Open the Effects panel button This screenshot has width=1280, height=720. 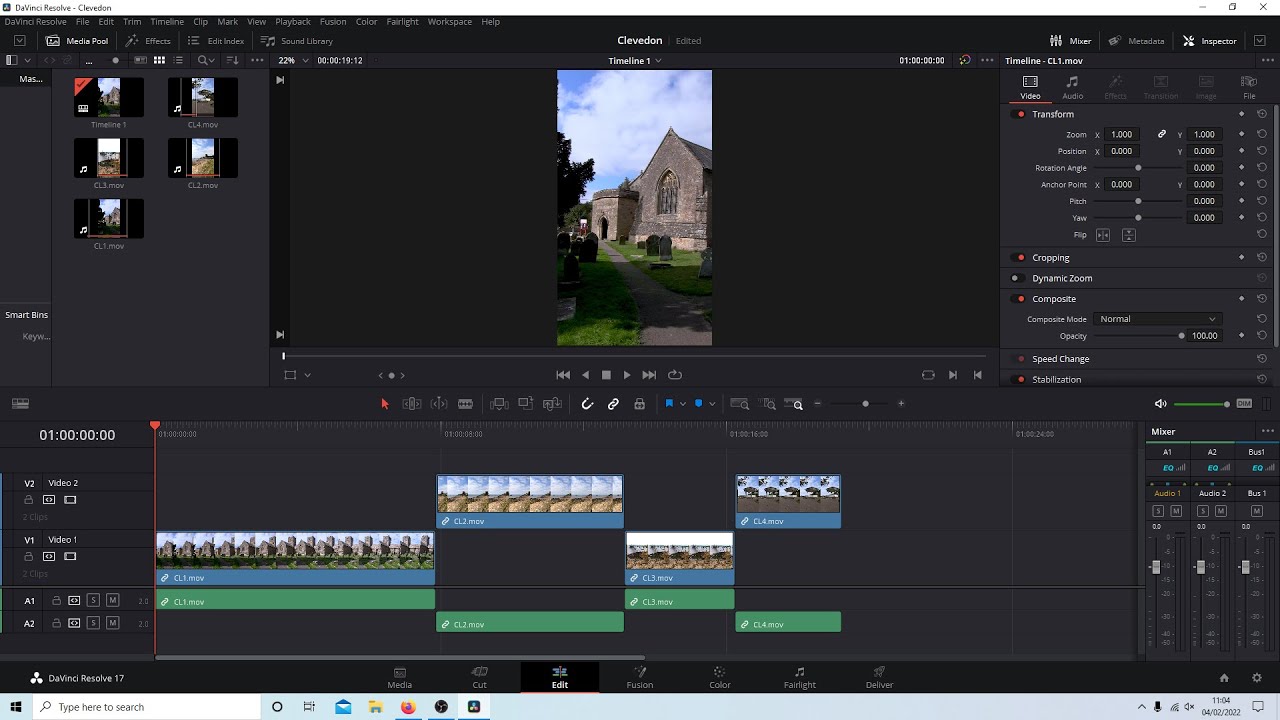click(x=148, y=41)
